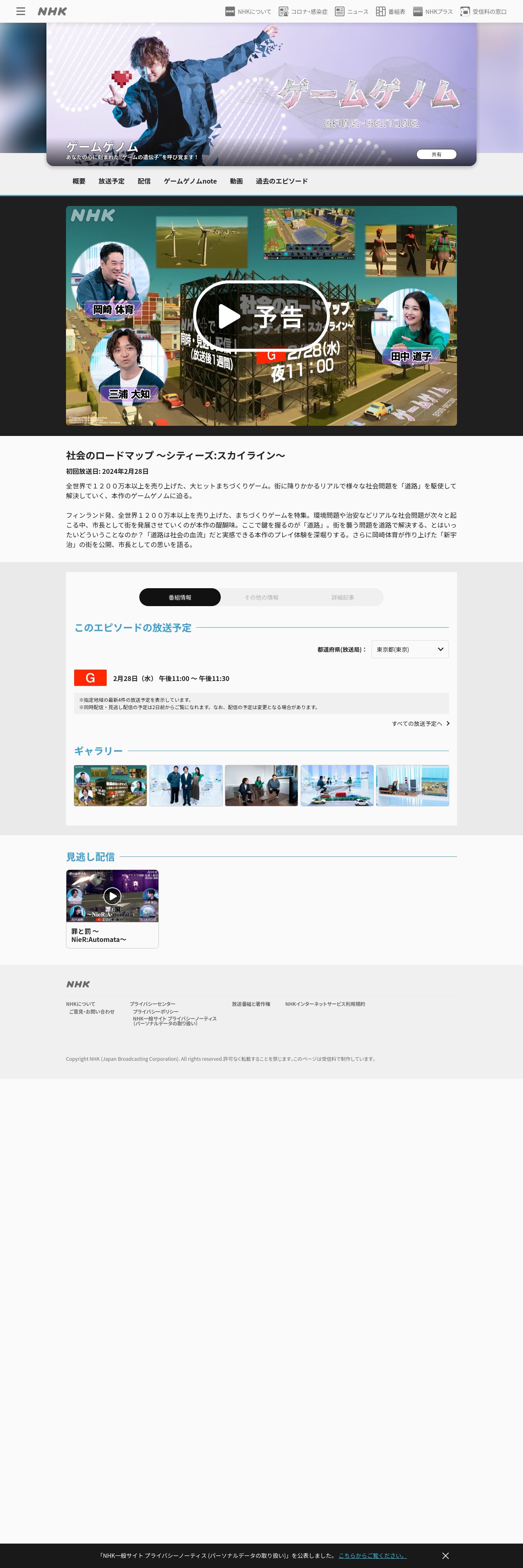The height and width of the screenshot is (1568, 523).
Task: Click the NHK logo in the header
Action: [x=53, y=11]
